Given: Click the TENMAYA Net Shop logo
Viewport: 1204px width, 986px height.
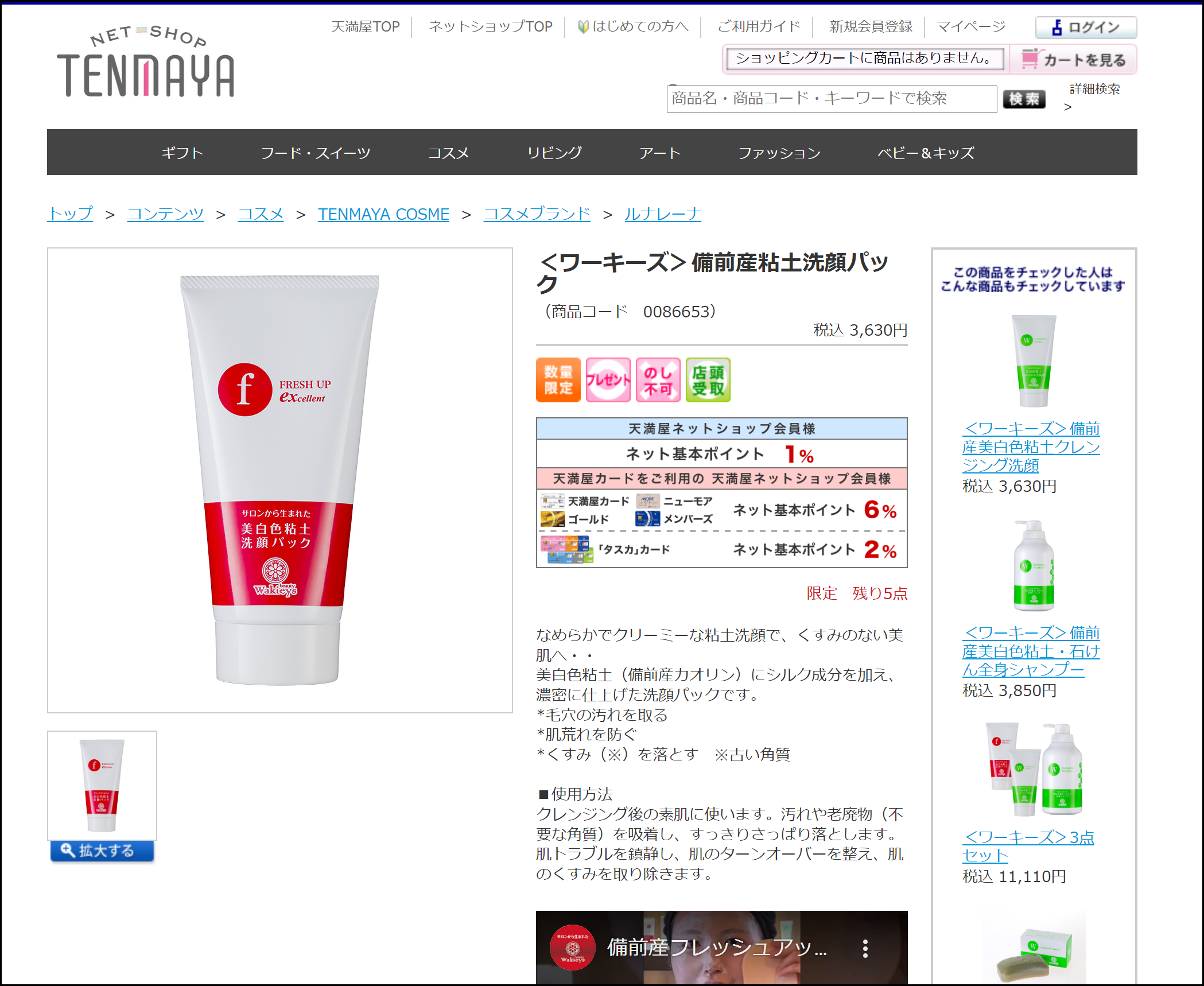Looking at the screenshot, I should [145, 62].
